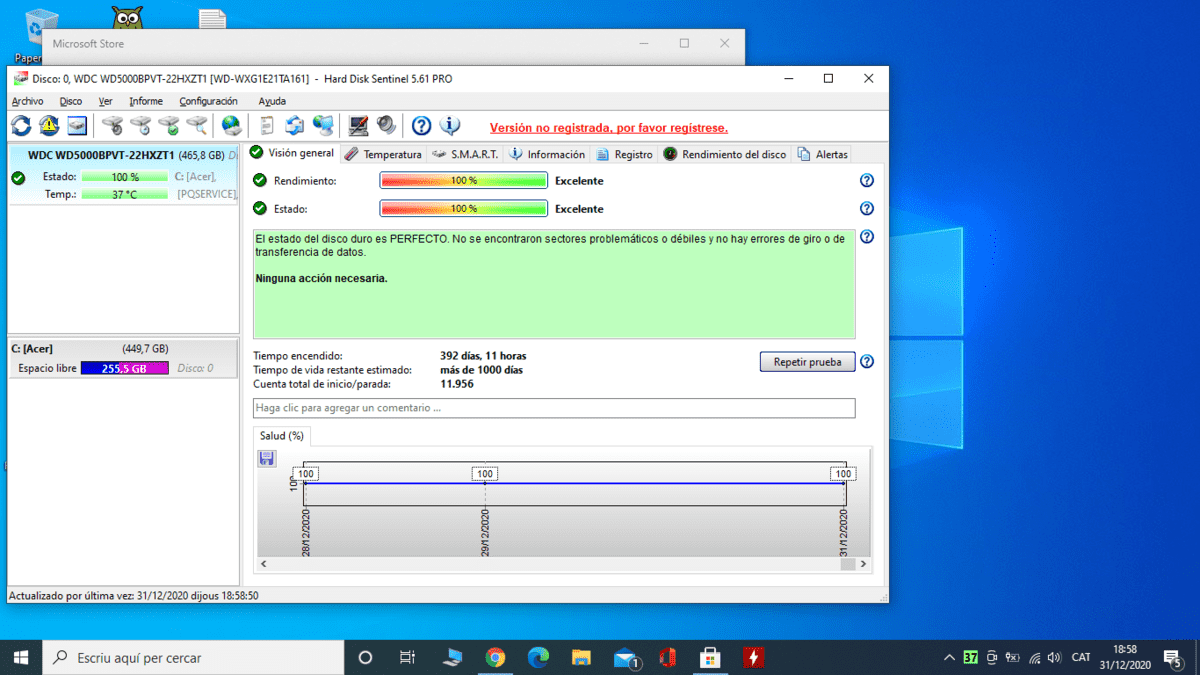The image size is (1200, 675).
Task: Click the Windows search box in taskbar
Action: click(192, 657)
